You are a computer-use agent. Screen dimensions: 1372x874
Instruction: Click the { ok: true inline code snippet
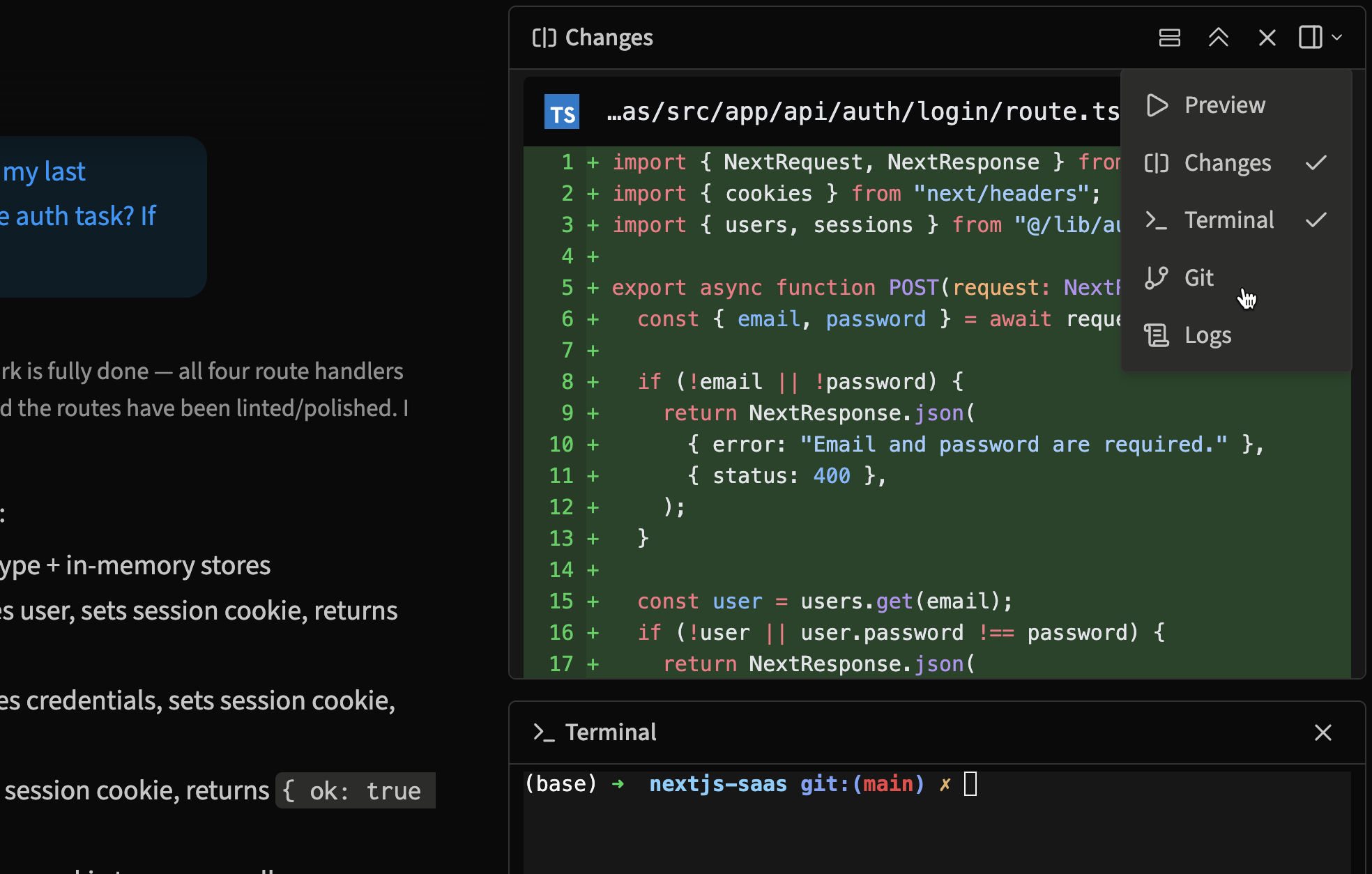pos(356,791)
